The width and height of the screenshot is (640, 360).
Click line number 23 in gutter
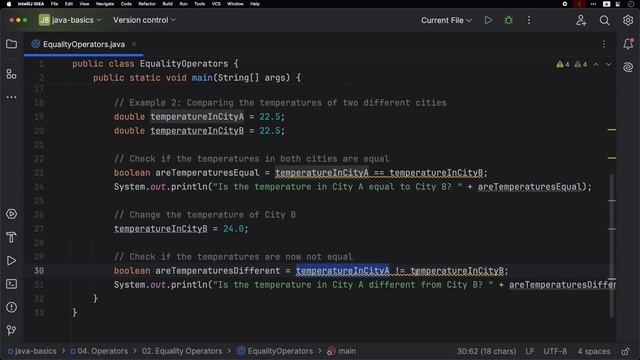(39, 173)
